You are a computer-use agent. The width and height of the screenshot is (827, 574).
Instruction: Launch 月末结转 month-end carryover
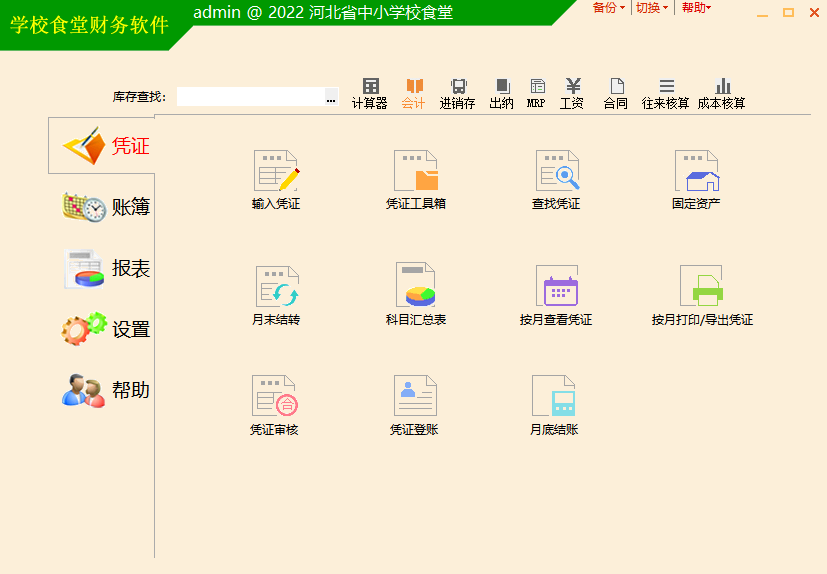point(276,288)
